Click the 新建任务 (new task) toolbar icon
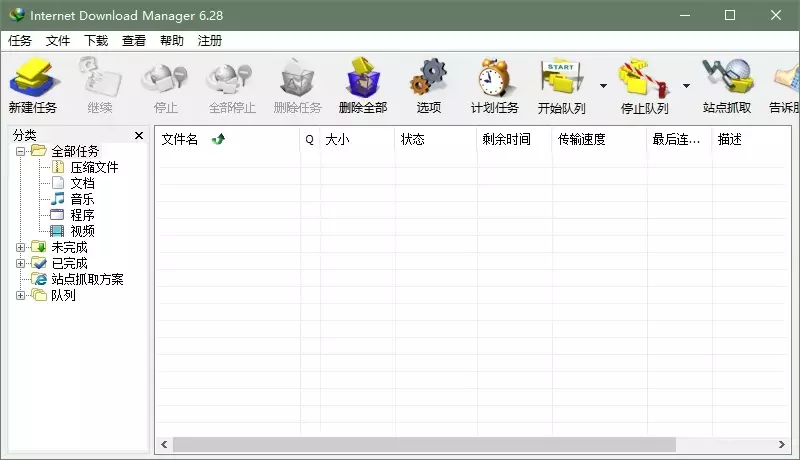800x460 pixels. [34, 77]
